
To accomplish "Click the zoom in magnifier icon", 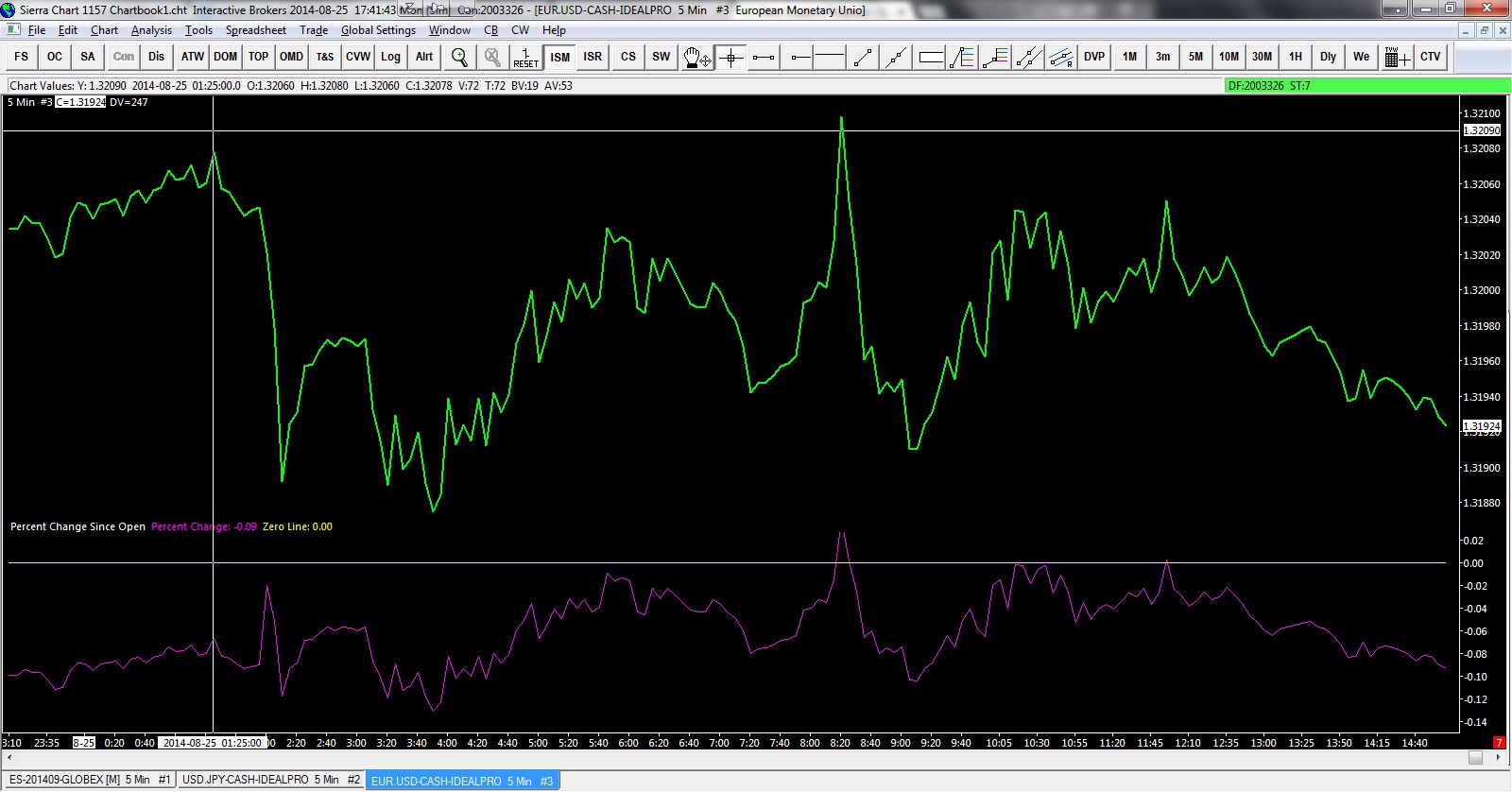I will pos(459,57).
